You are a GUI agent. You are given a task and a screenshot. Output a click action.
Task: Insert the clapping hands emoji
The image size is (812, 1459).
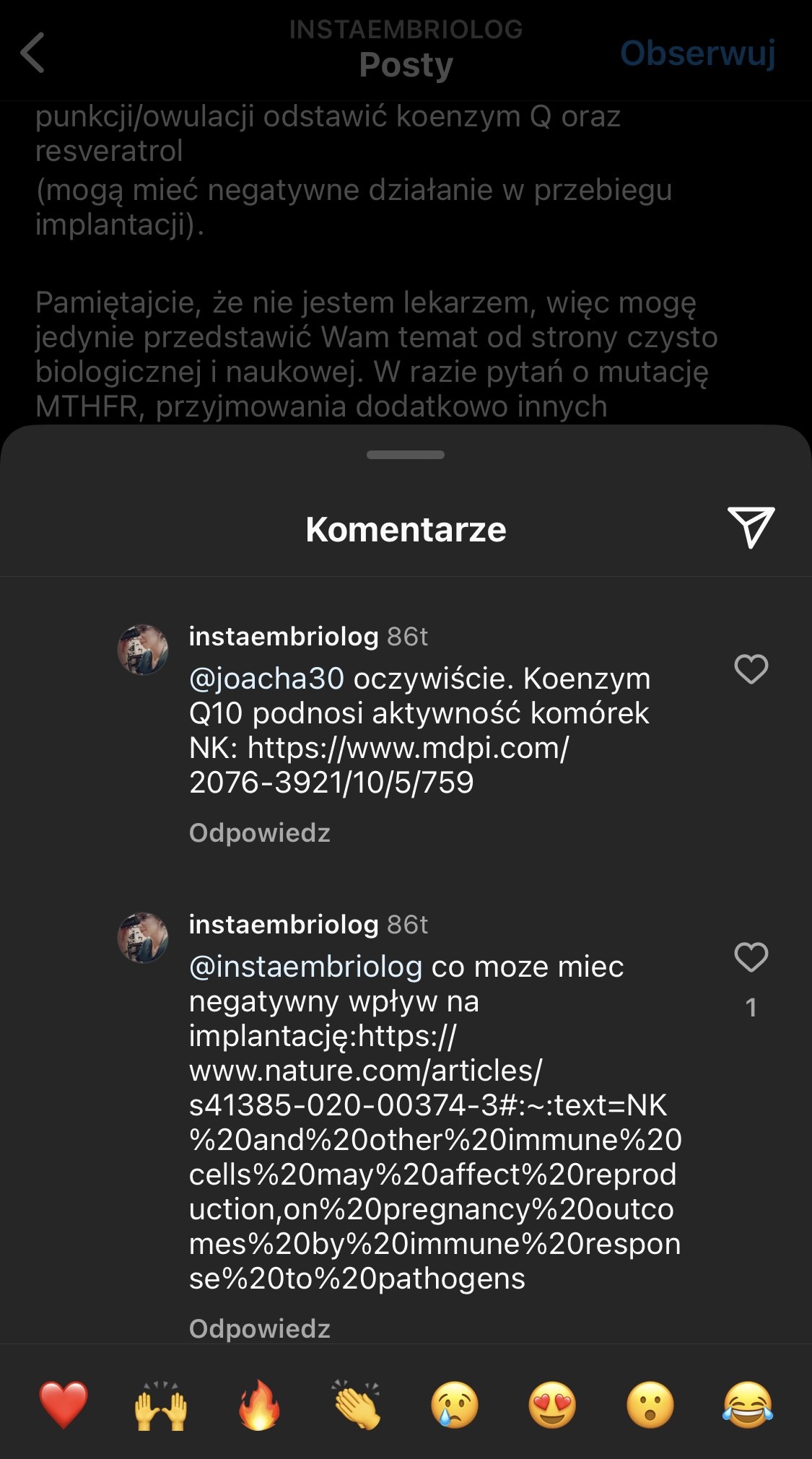(x=357, y=1405)
